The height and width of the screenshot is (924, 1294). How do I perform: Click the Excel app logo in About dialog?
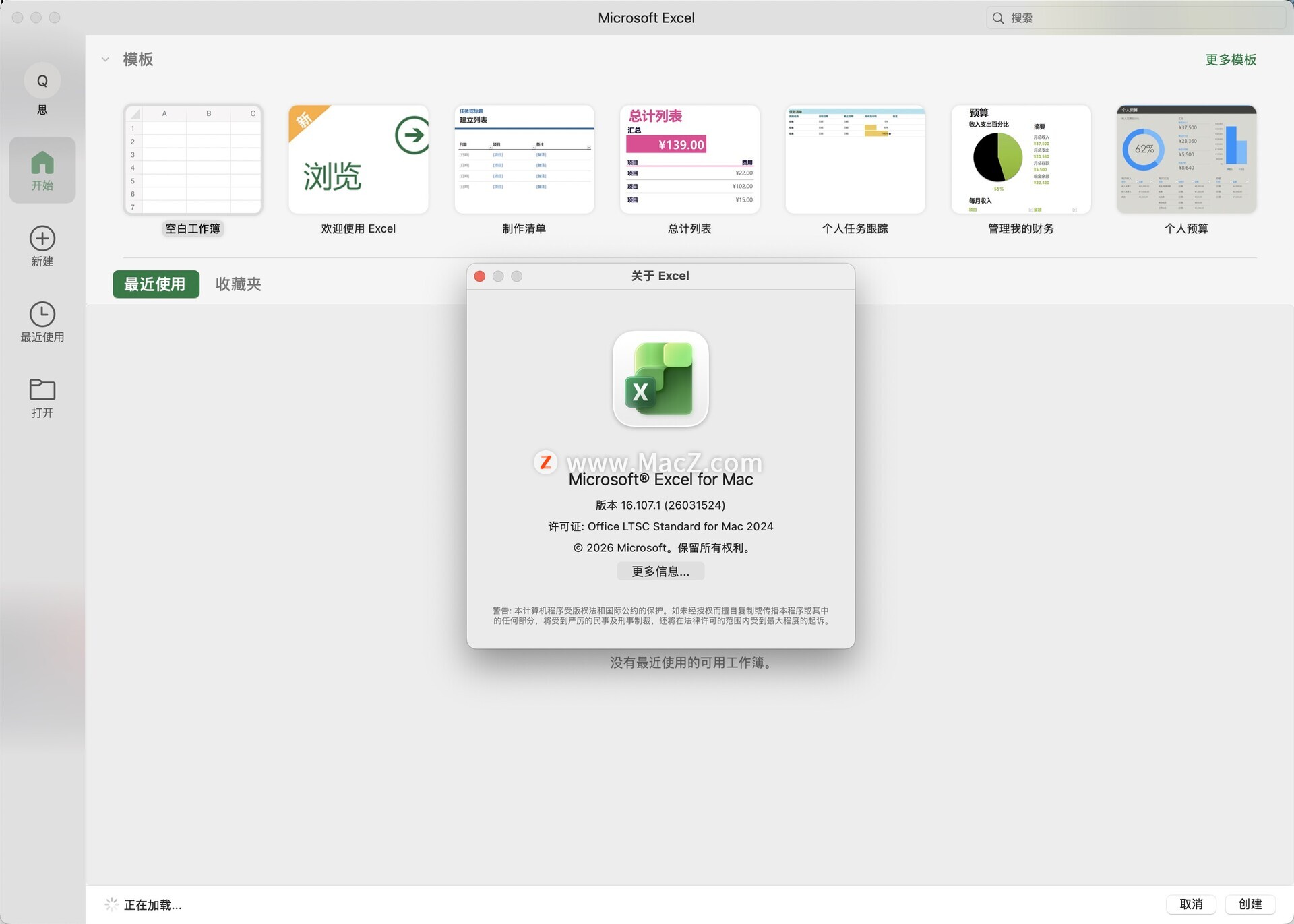coord(660,379)
